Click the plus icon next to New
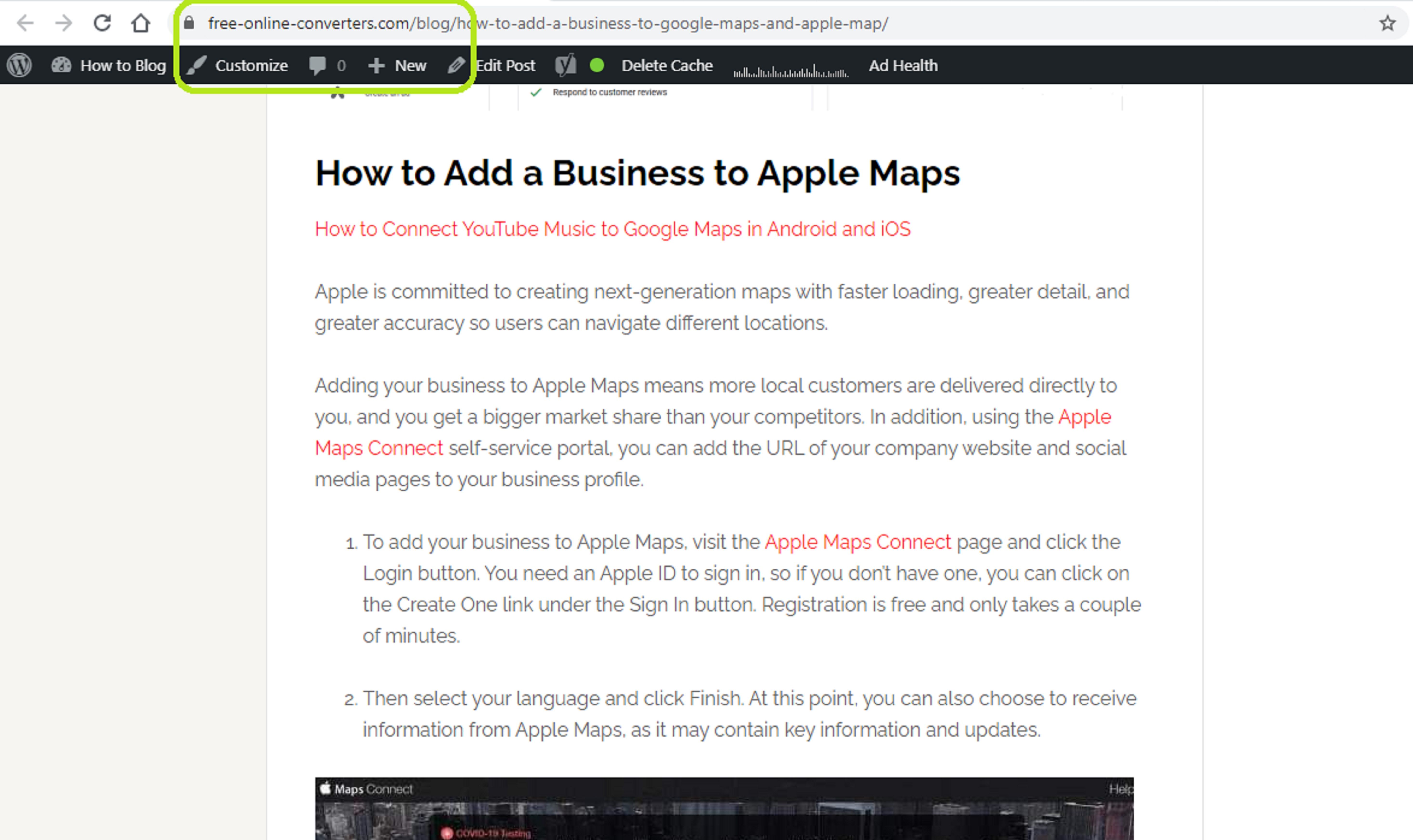 tap(376, 66)
